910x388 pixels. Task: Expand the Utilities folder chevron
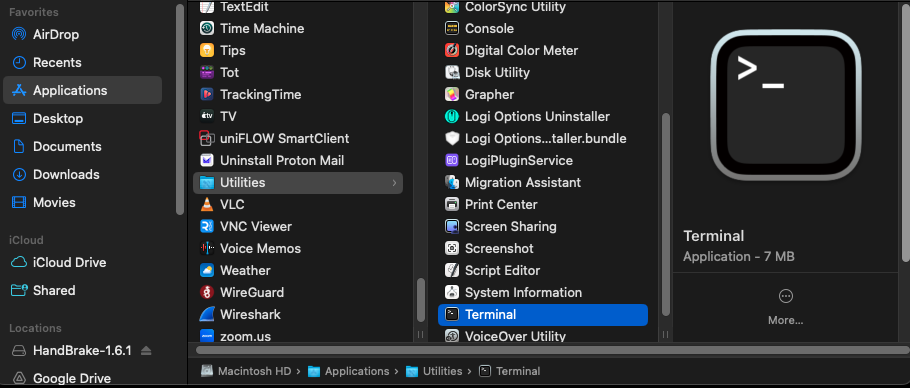(x=394, y=183)
